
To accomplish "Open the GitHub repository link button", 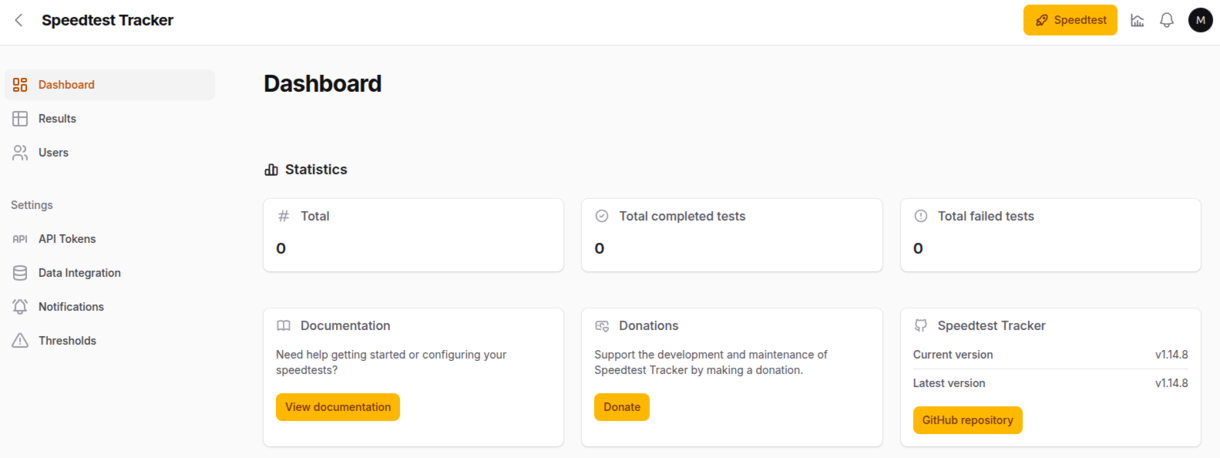I will click(x=967, y=420).
